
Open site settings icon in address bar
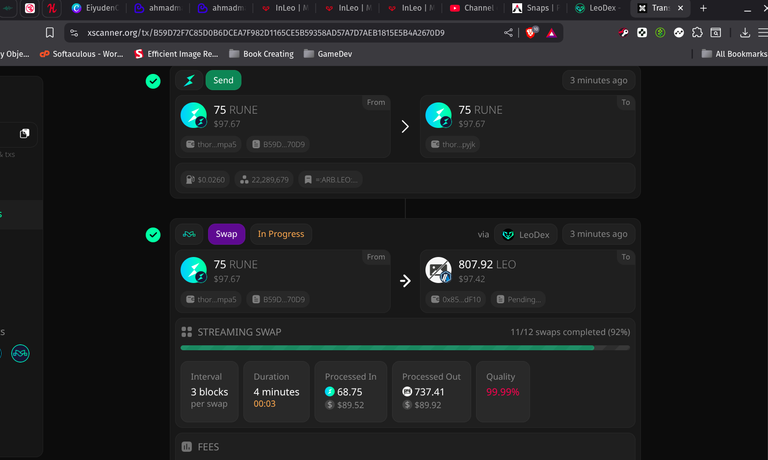(x=74, y=33)
